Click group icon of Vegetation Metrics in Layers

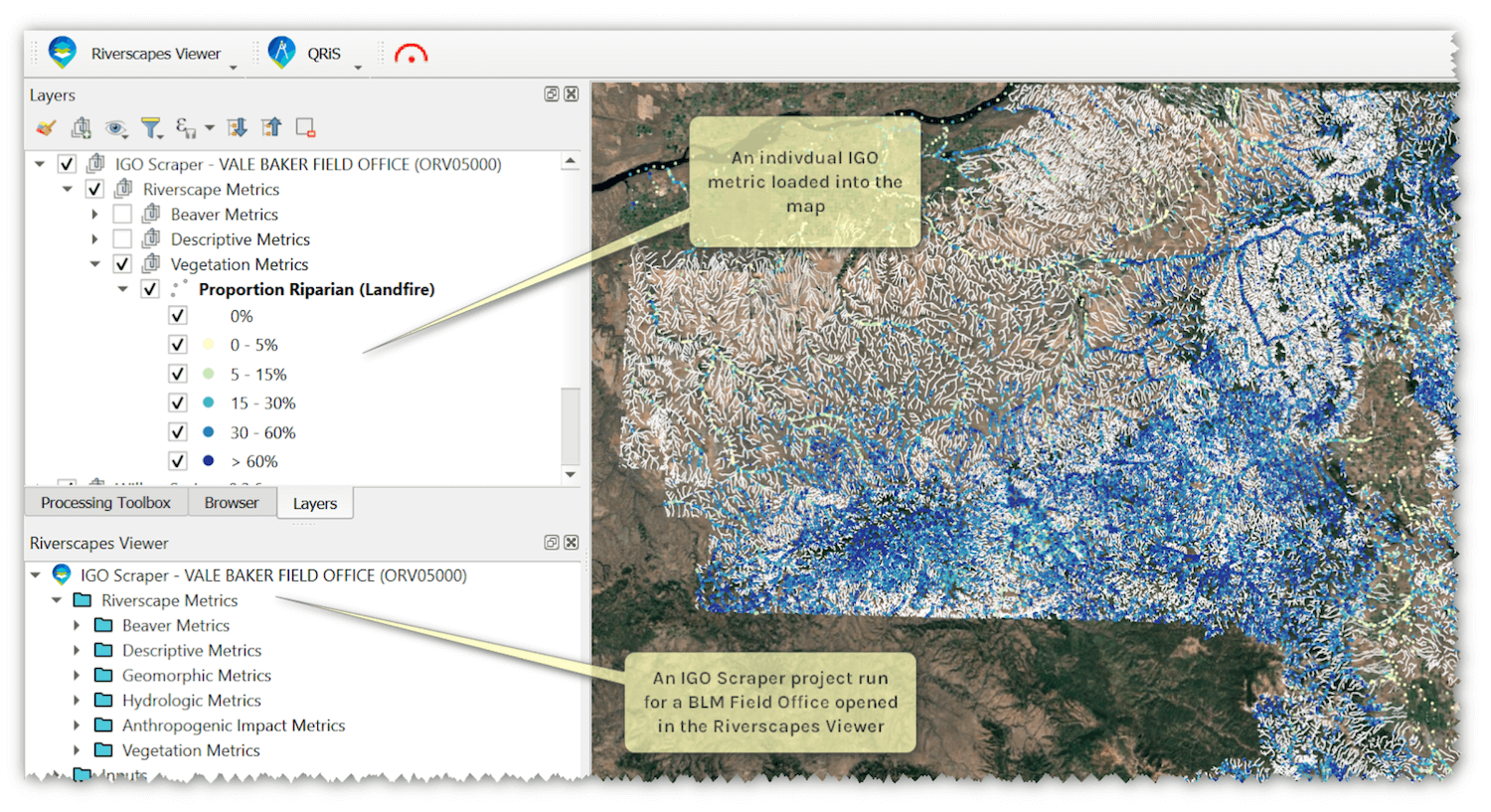(x=152, y=263)
